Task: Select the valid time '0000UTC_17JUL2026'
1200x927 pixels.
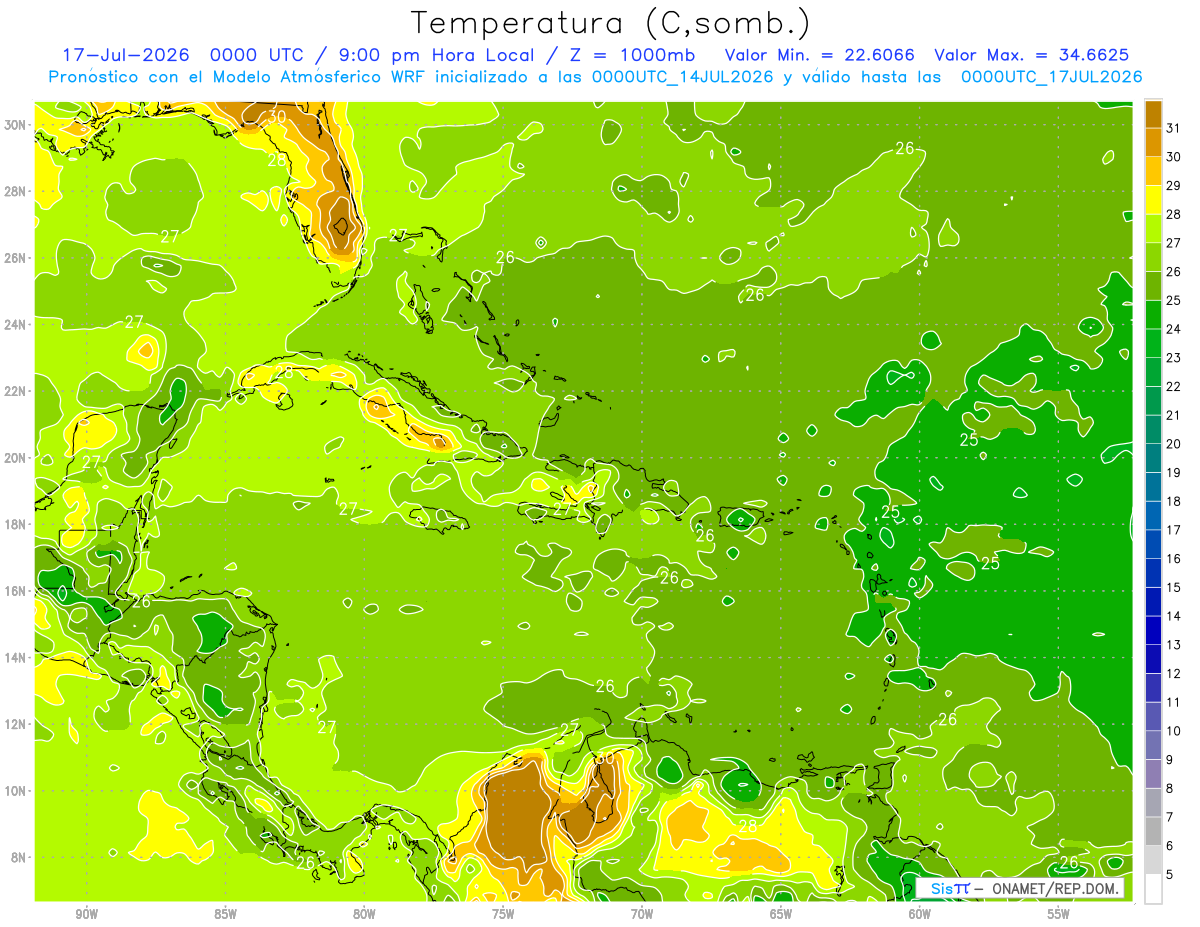Action: (x=1051, y=76)
